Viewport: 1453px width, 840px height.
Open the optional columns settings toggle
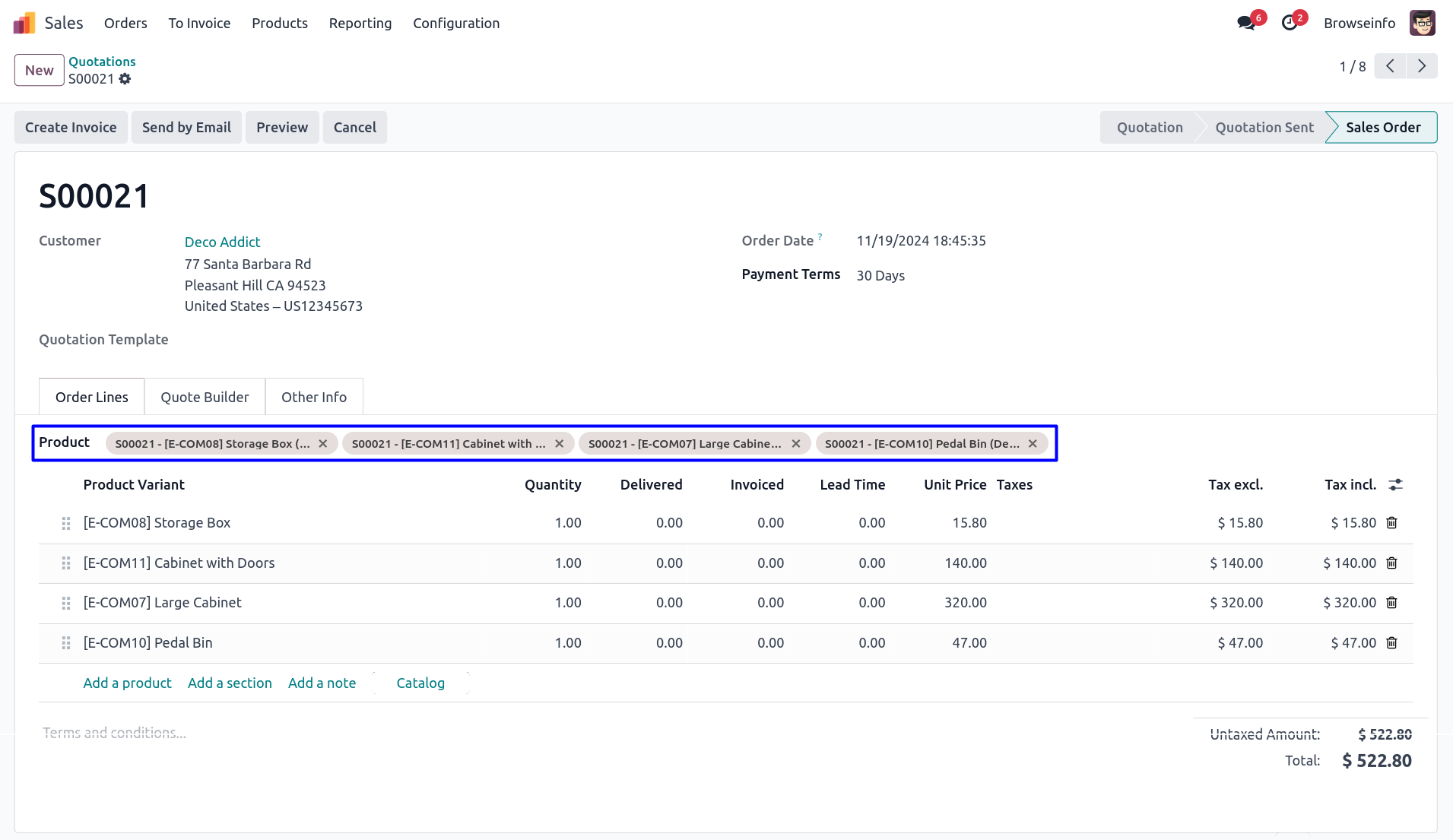click(1395, 485)
